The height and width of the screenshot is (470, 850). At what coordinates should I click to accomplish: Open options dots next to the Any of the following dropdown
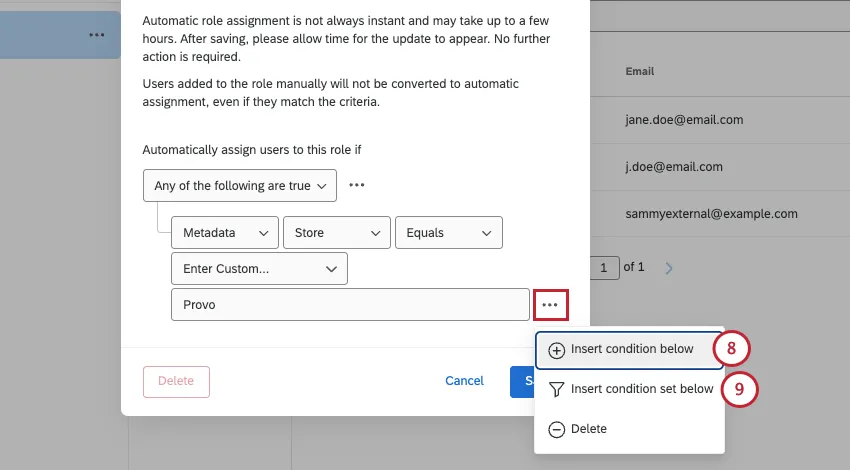pos(356,185)
